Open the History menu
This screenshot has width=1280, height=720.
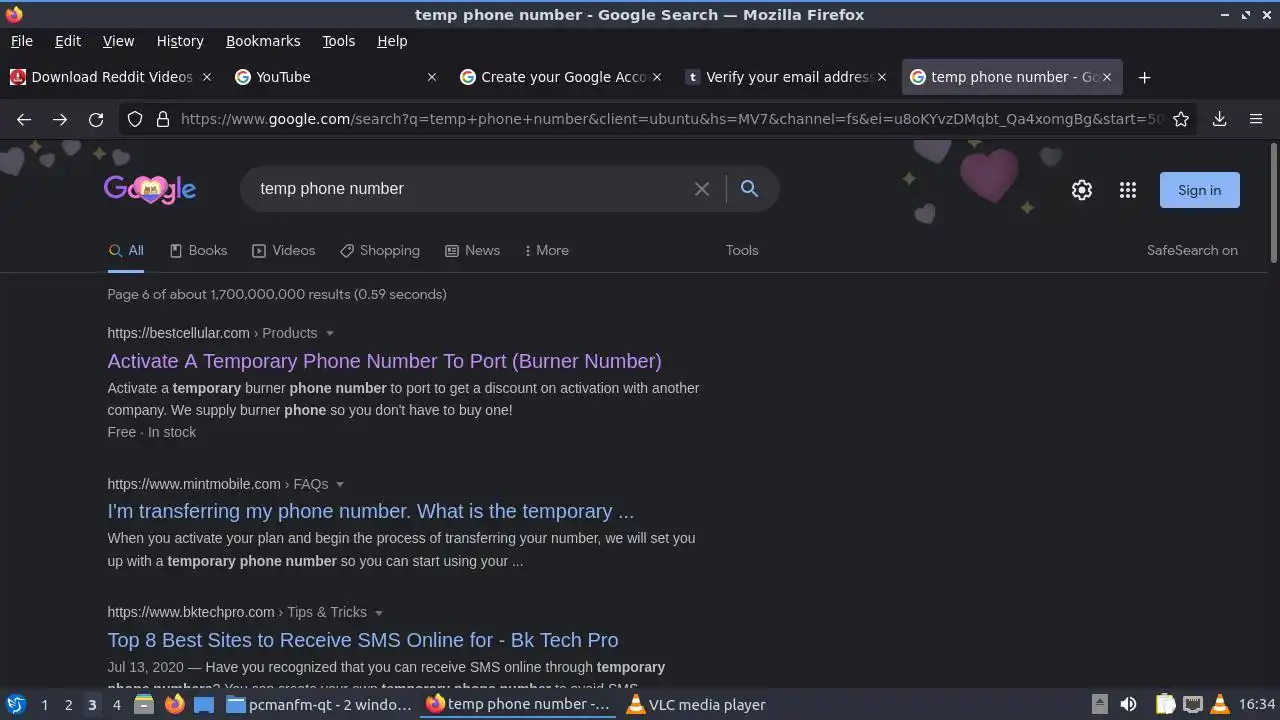tap(180, 41)
